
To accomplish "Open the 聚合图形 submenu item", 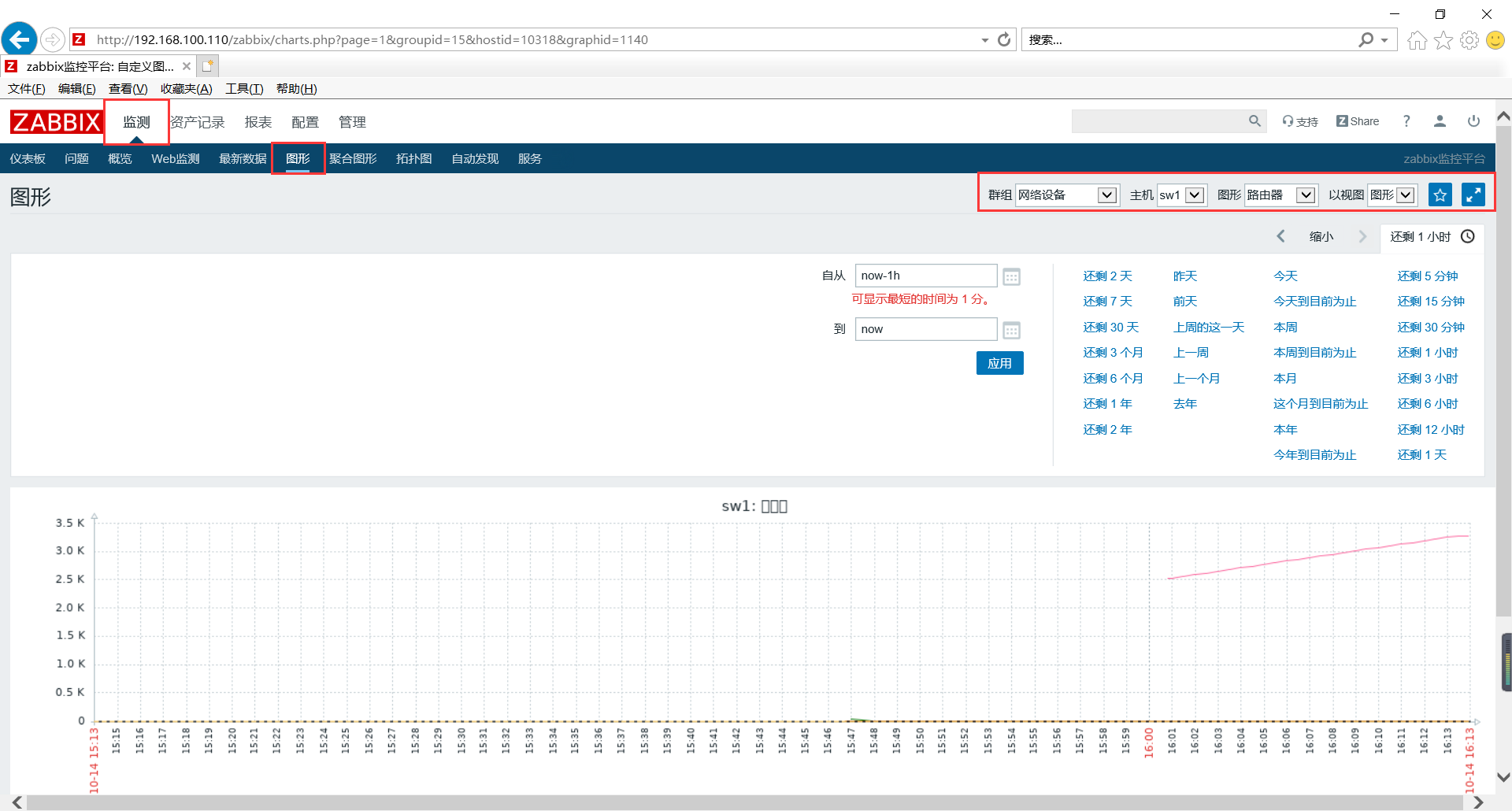I will [353, 158].
